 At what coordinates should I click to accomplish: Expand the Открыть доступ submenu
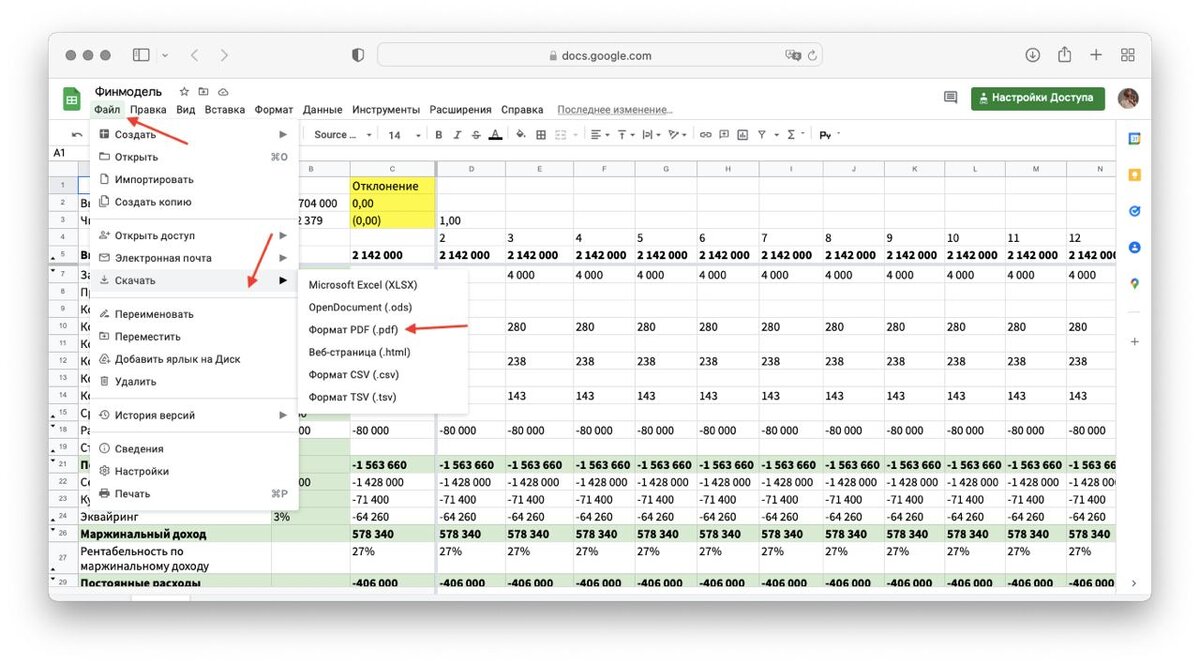click(194, 236)
